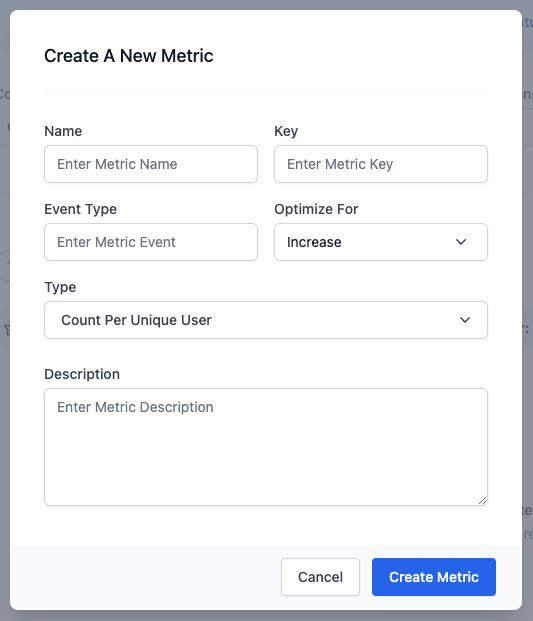Image resolution: width=533 pixels, height=621 pixels.
Task: Click the Create A New Metric heading
Action: 129,56
